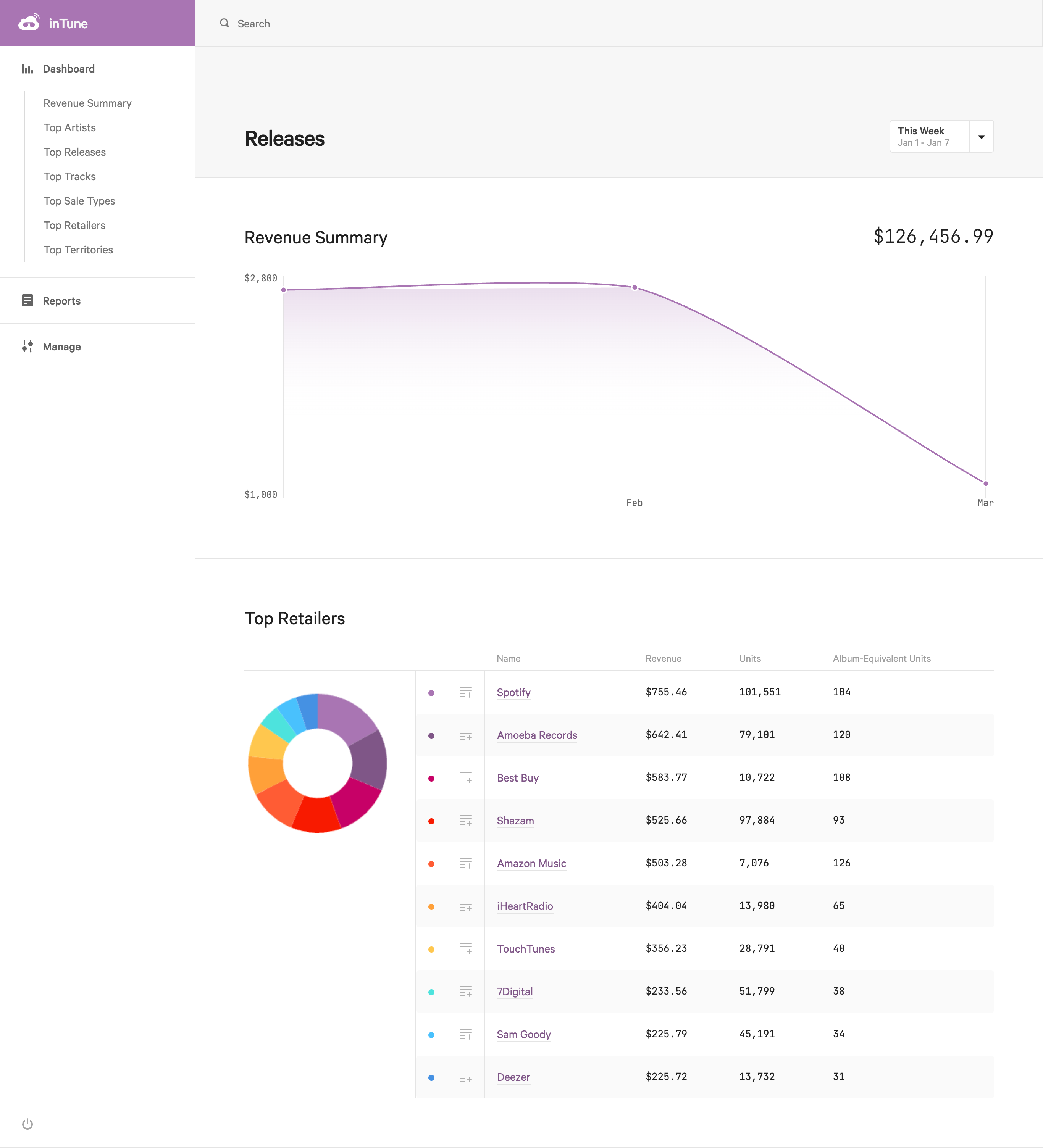Click the Album-Equivalent Units column header
The height and width of the screenshot is (1148, 1043).
[881, 658]
